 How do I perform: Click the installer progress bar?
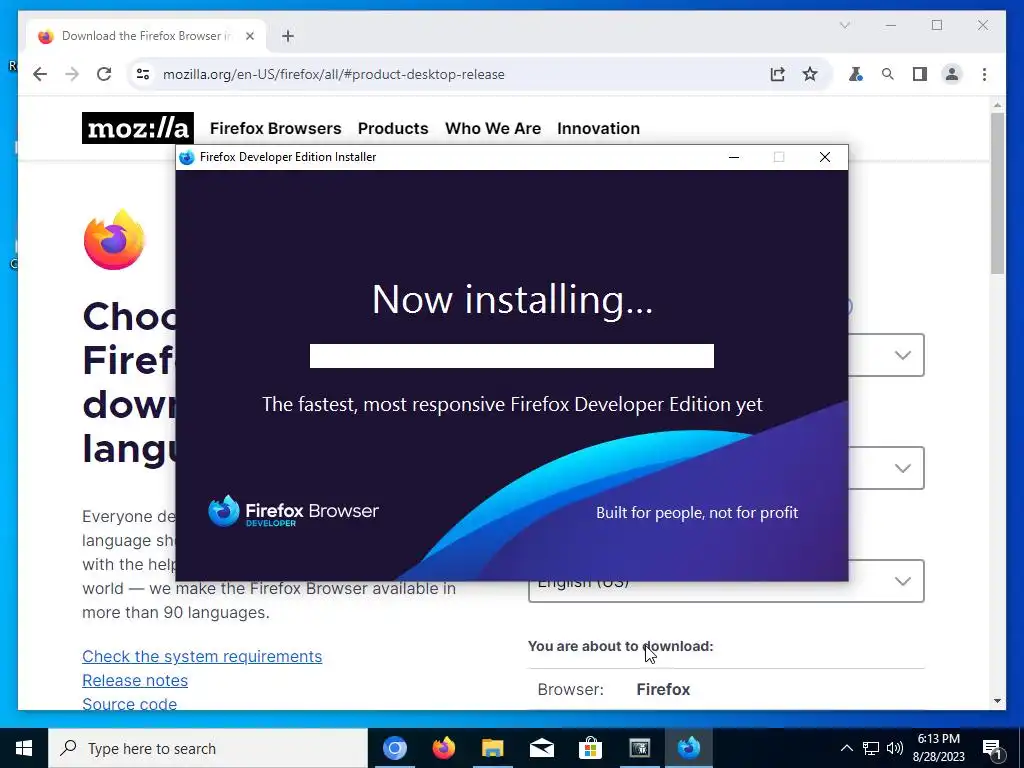[511, 356]
